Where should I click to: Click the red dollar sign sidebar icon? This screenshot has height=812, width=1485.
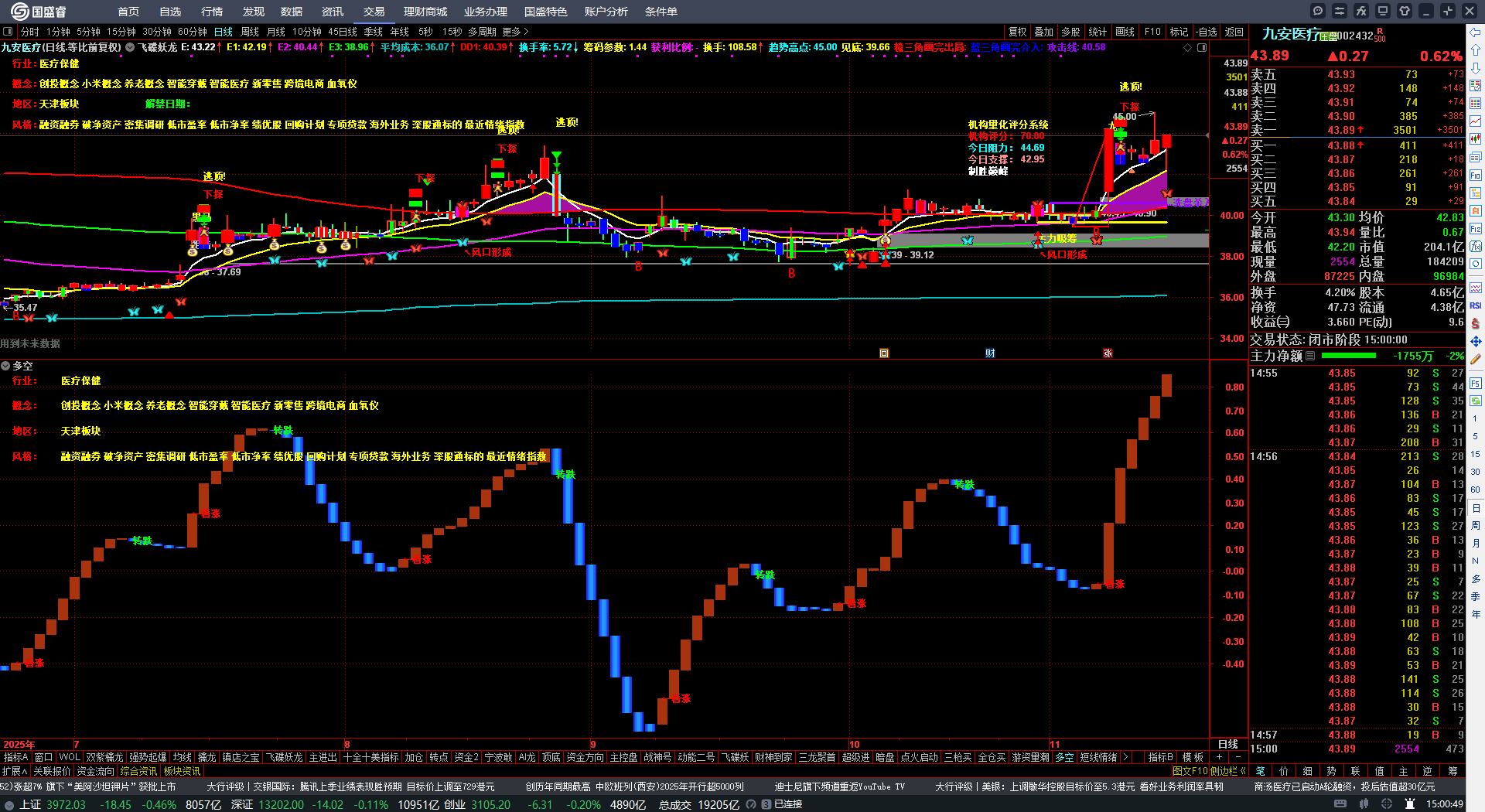1476,323
